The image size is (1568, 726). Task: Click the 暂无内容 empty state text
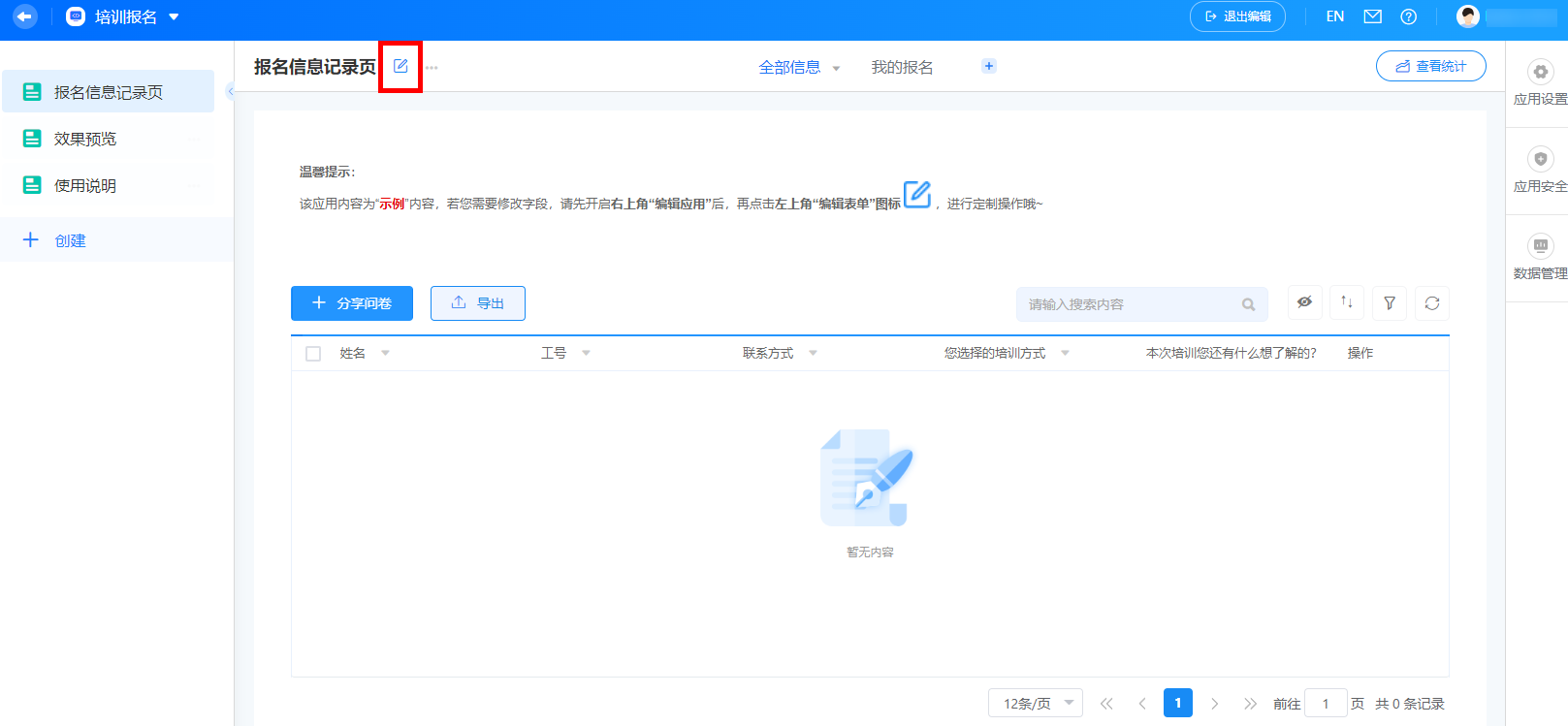(x=870, y=552)
